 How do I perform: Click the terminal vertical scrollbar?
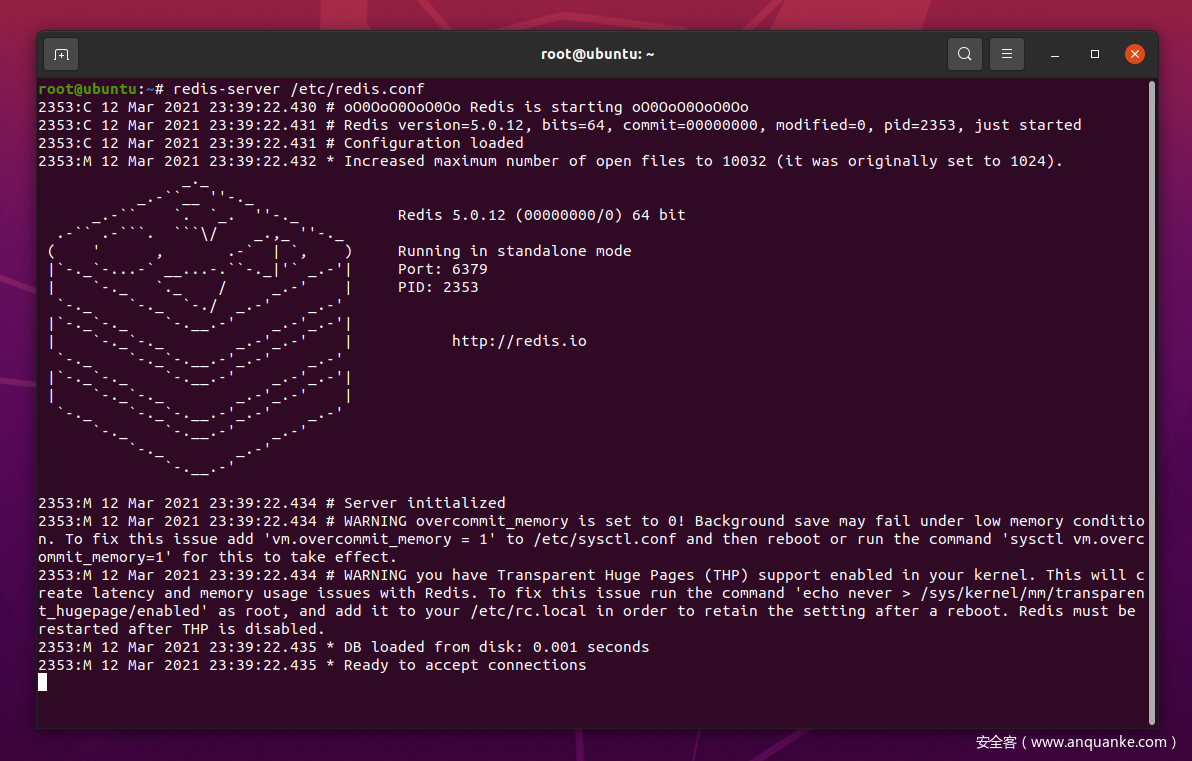coord(1152,403)
